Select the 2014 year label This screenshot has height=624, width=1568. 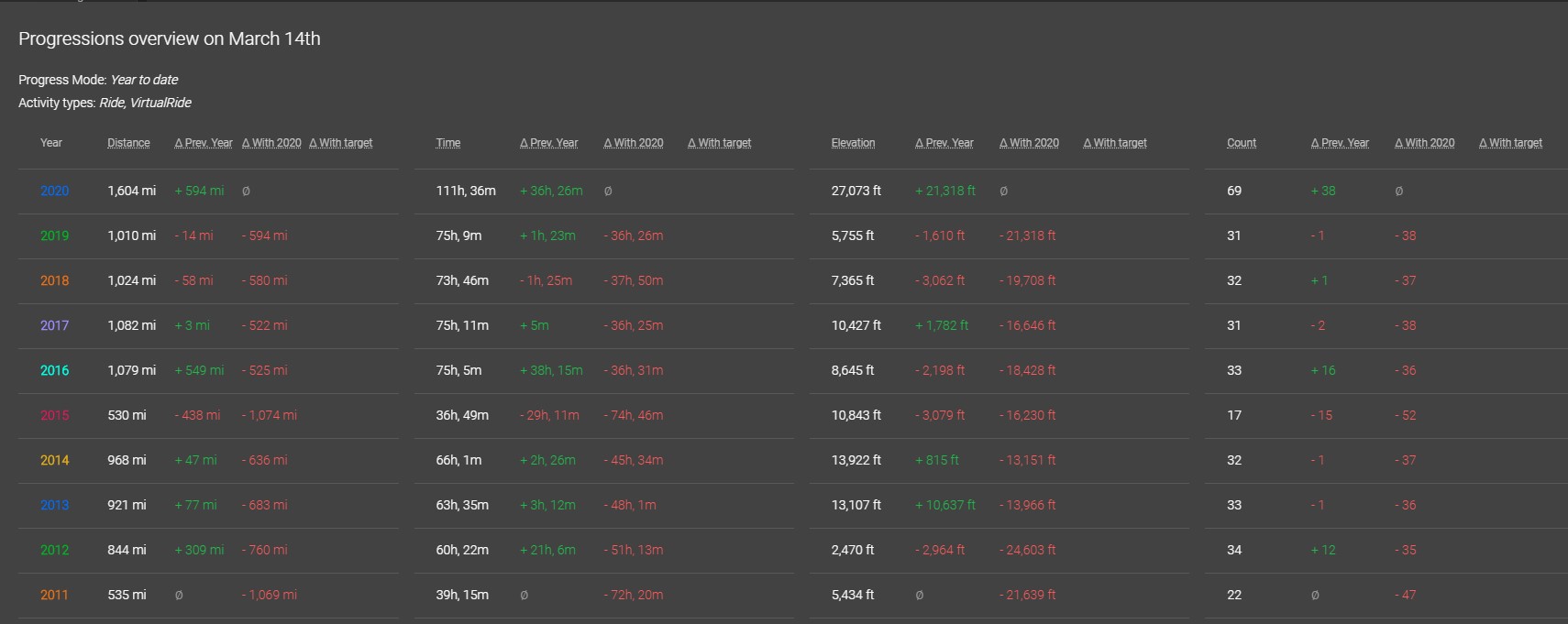tap(54, 460)
